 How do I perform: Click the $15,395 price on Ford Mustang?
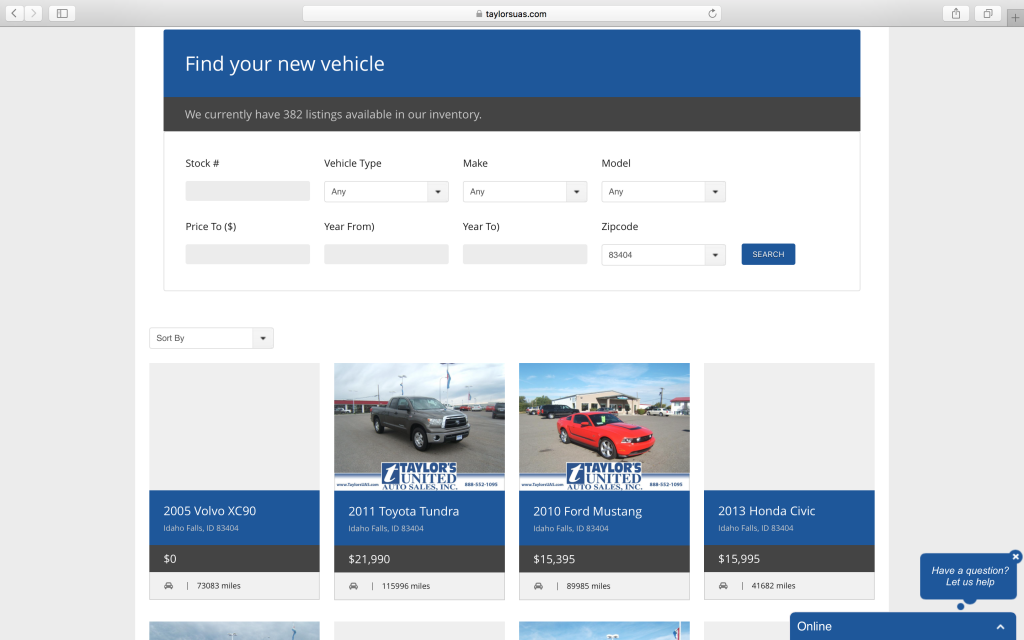(x=554, y=559)
